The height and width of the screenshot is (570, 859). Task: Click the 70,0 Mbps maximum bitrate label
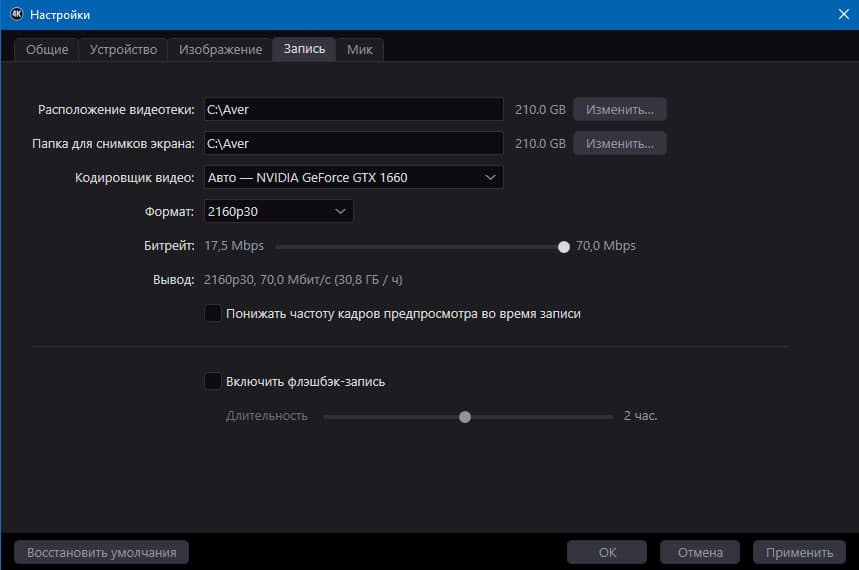click(605, 246)
